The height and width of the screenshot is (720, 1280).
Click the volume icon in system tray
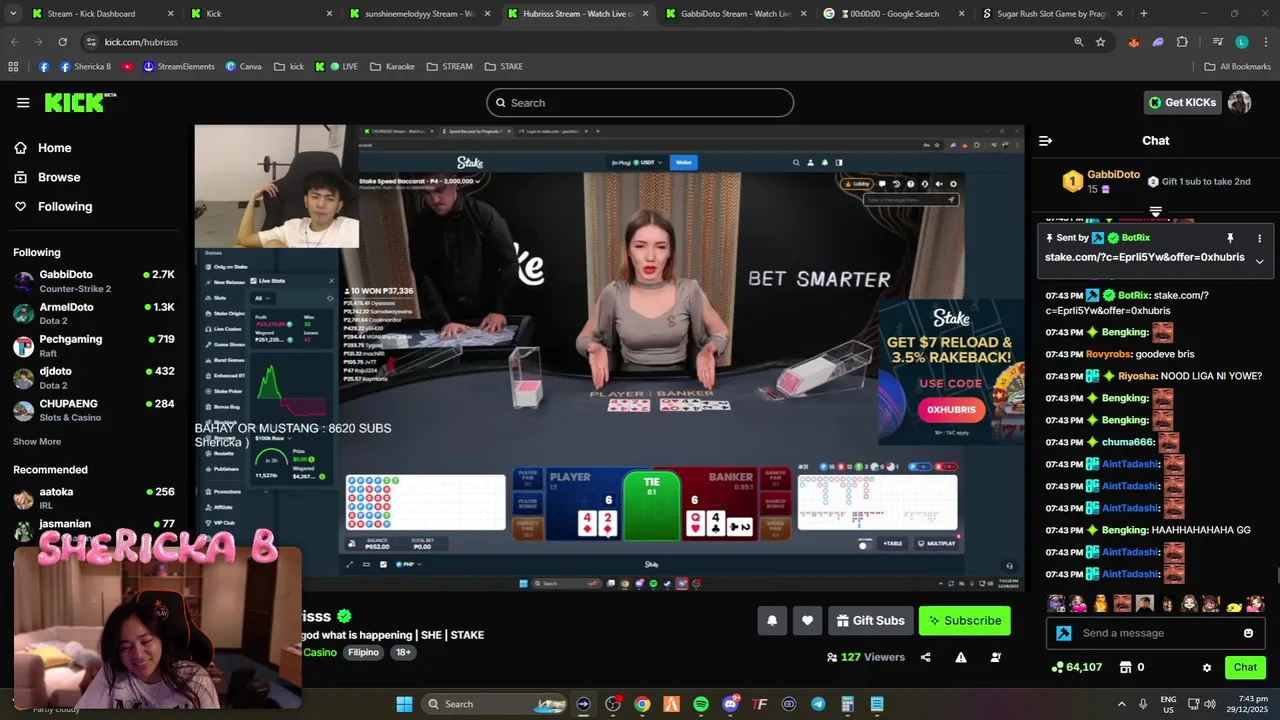(x=1210, y=704)
